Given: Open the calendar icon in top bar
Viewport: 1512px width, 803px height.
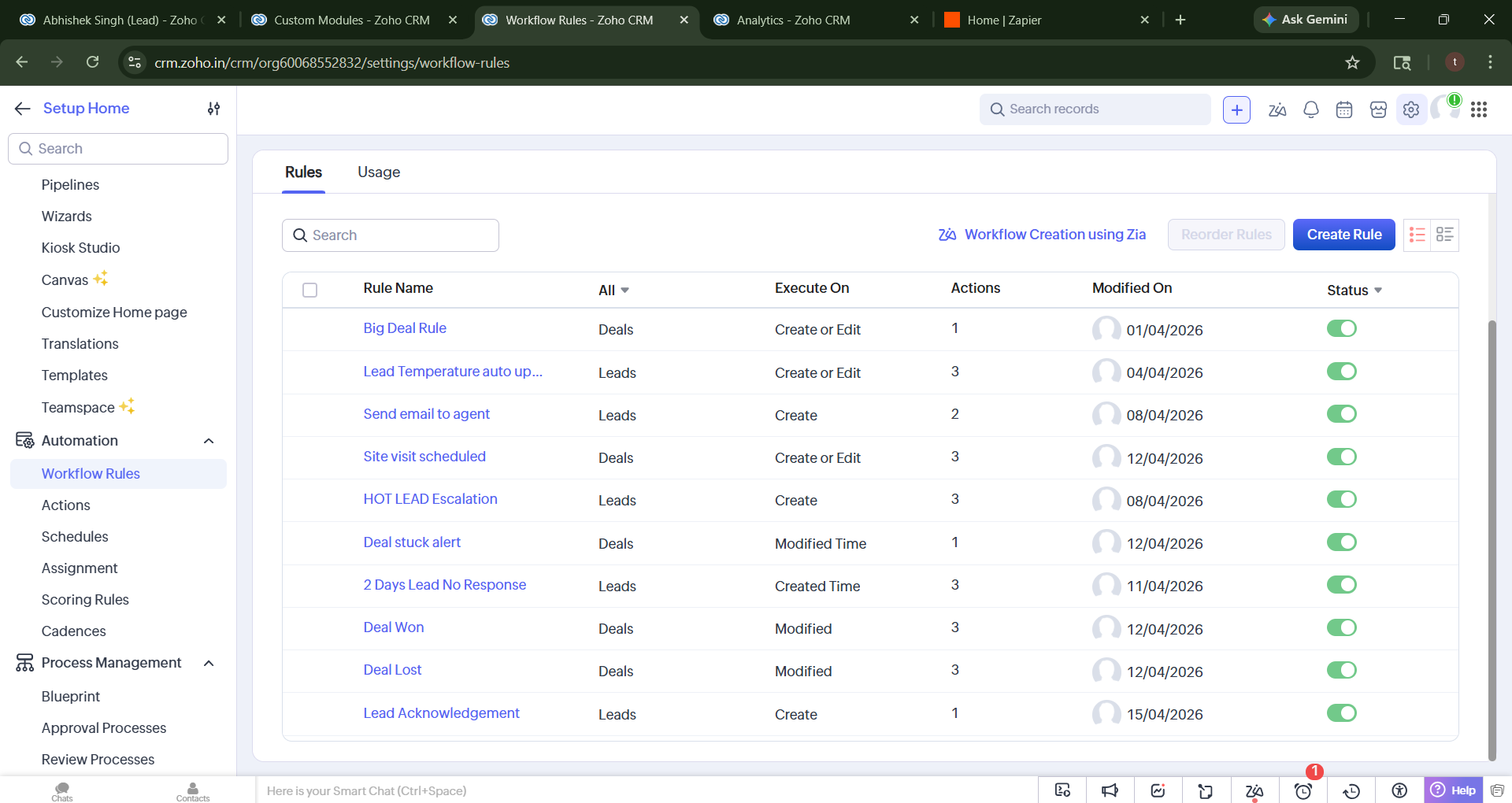Looking at the screenshot, I should 1344,110.
